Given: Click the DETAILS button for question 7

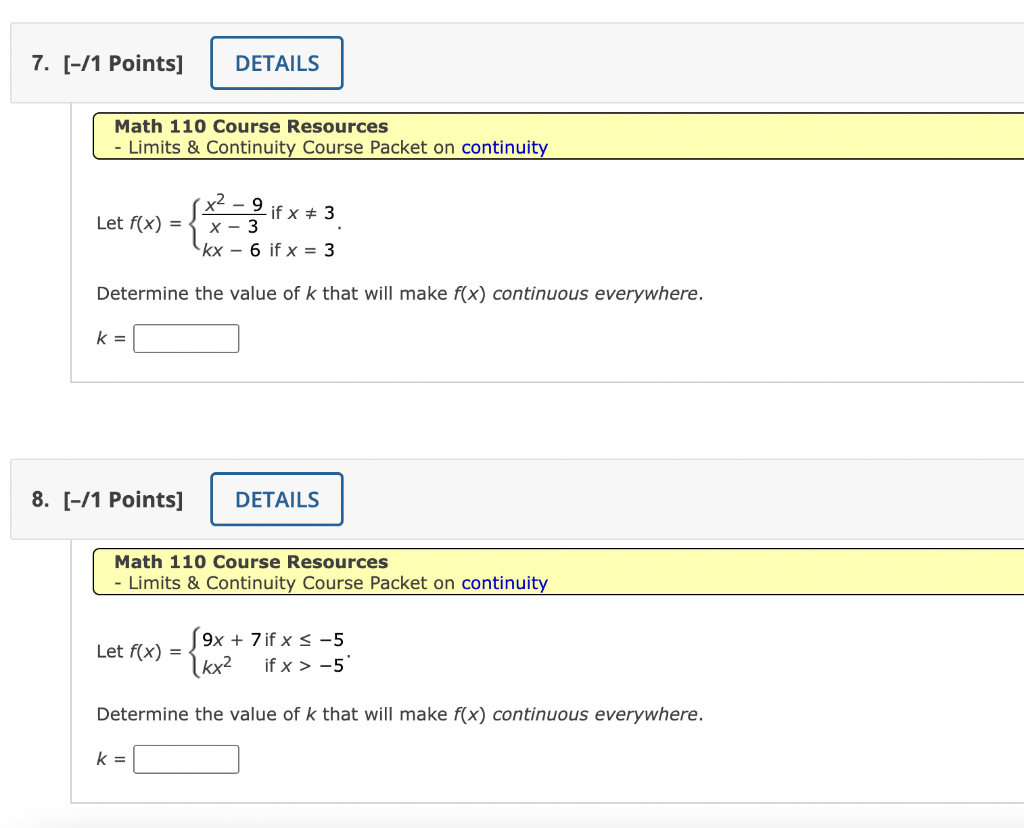Looking at the screenshot, I should point(276,62).
